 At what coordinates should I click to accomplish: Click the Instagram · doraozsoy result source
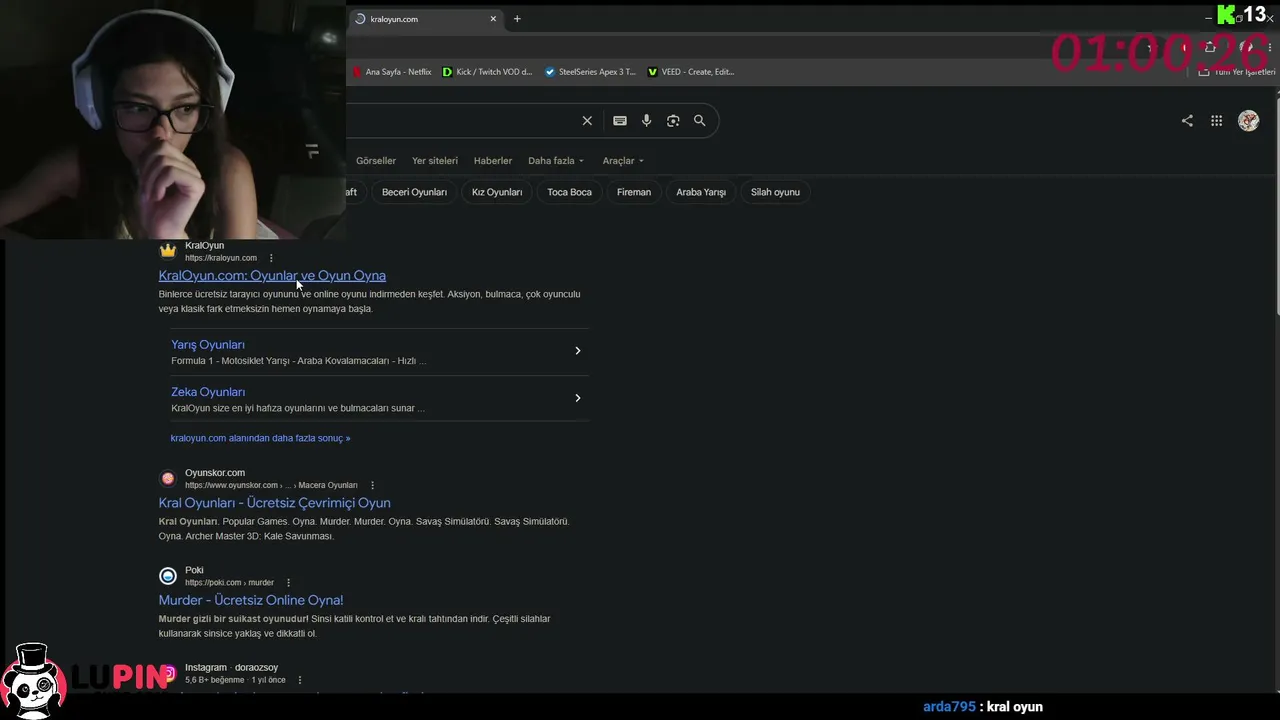pos(232,668)
